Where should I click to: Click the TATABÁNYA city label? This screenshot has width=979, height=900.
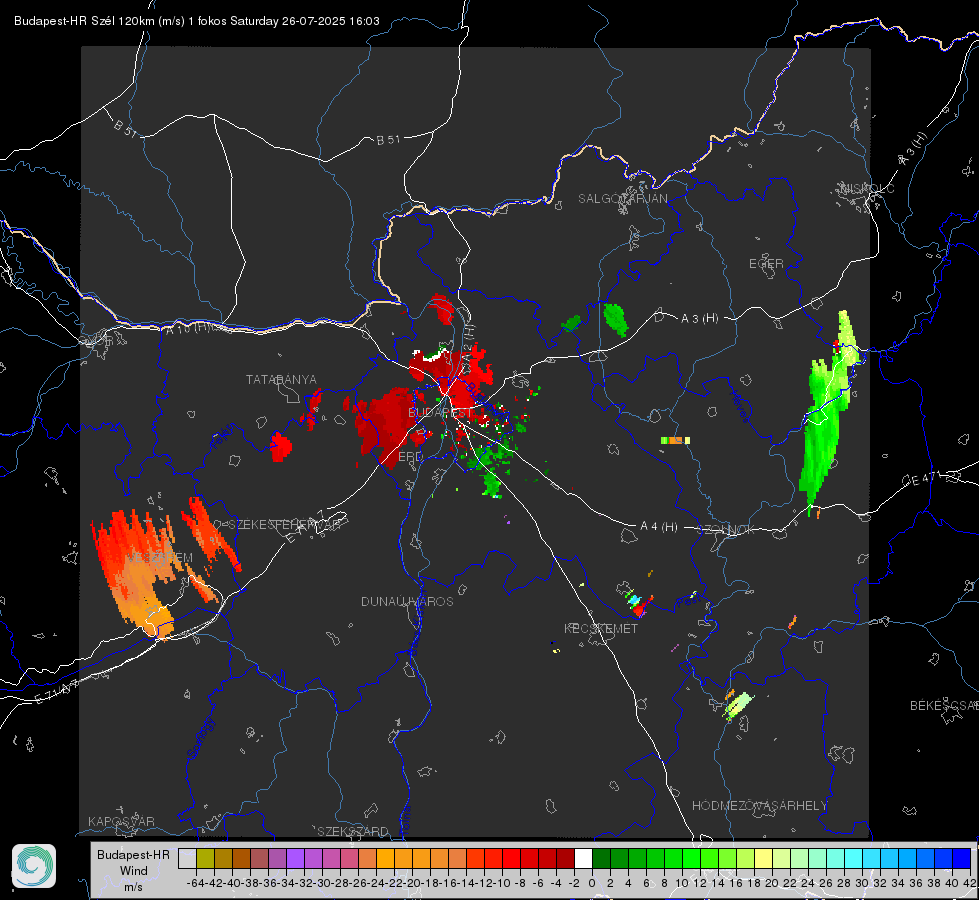coord(281,379)
